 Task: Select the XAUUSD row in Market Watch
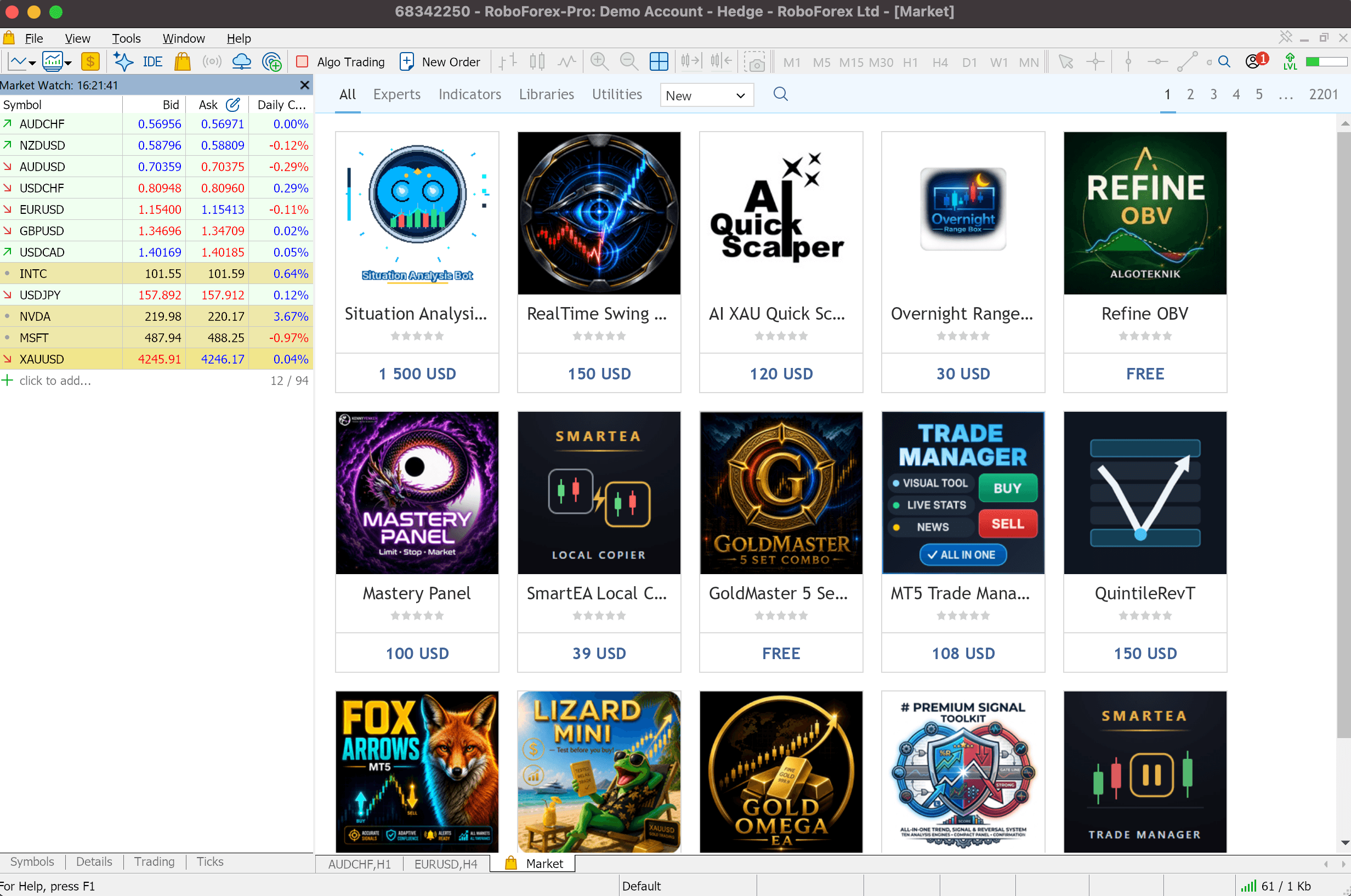(x=156, y=359)
